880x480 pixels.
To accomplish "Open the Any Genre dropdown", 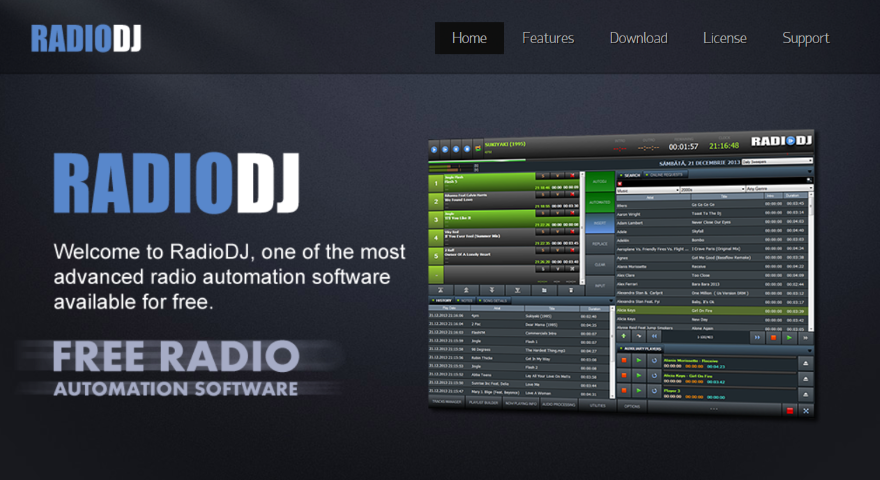I will point(780,189).
